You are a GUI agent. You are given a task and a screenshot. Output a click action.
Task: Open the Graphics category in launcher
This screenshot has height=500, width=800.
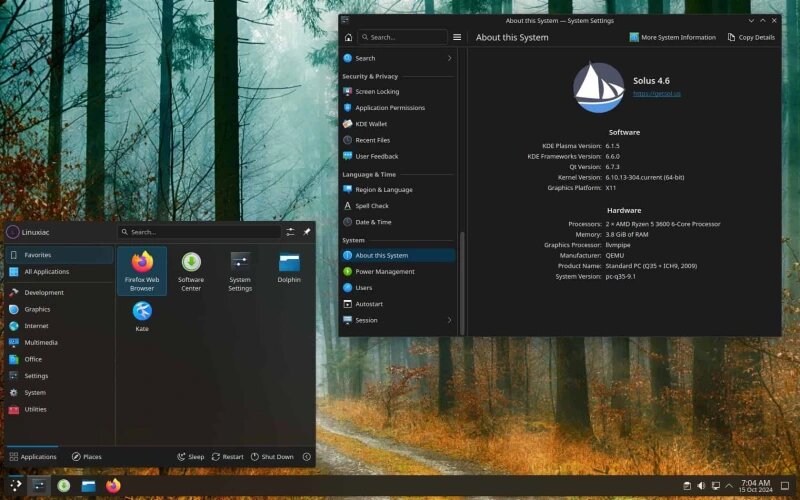pos(60,309)
